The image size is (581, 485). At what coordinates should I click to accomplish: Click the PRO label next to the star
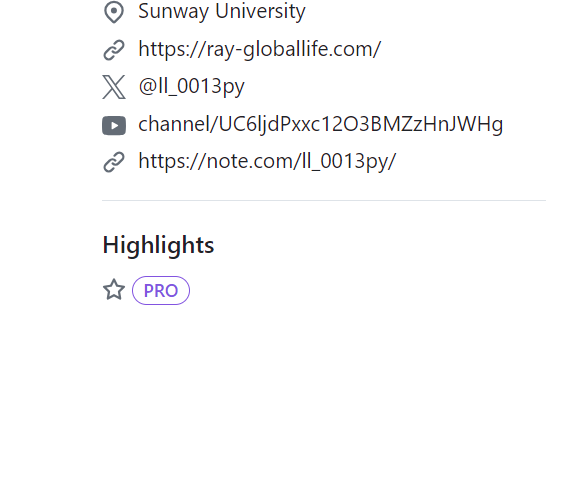click(x=161, y=290)
